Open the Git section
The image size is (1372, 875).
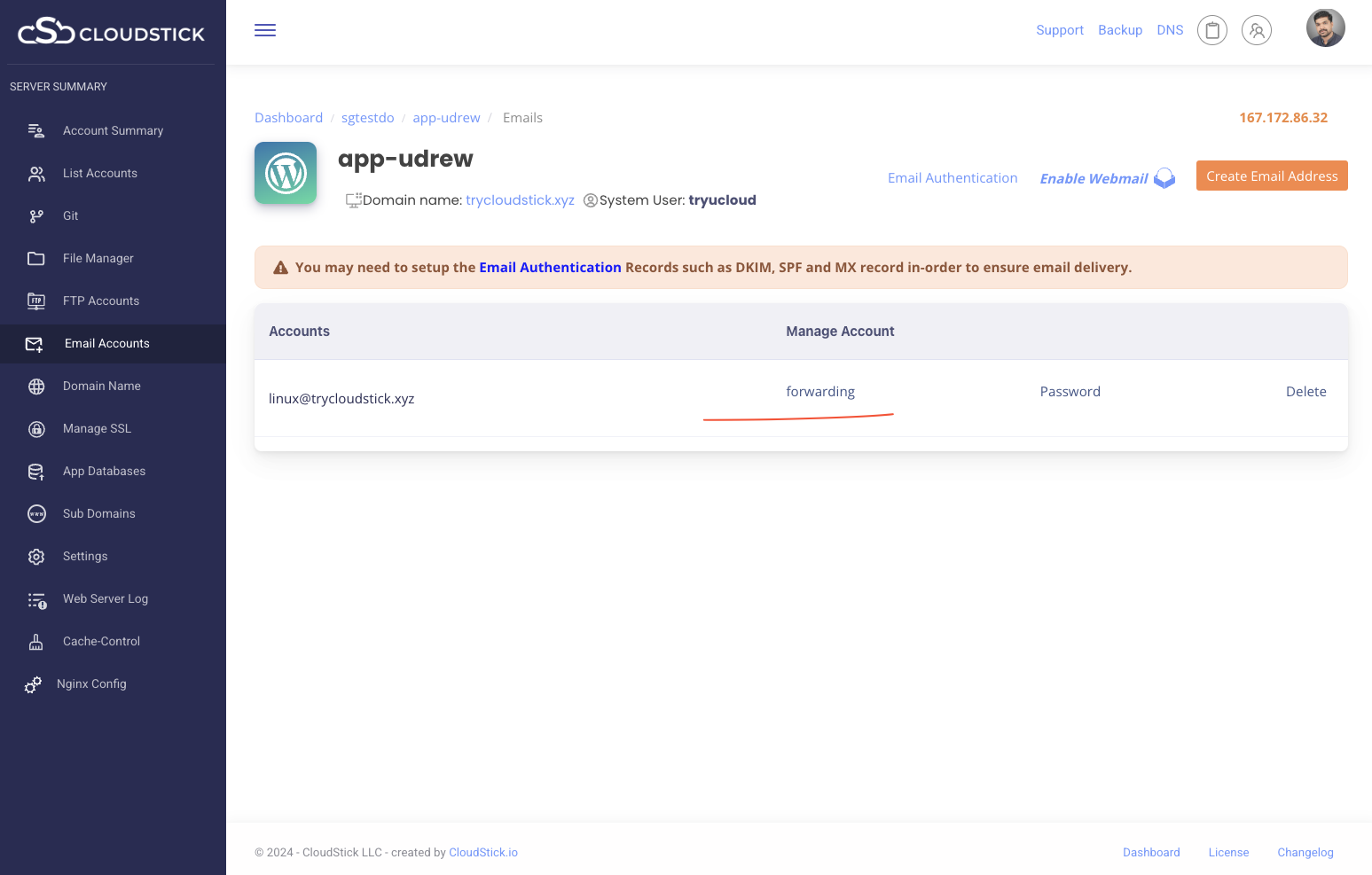(x=70, y=215)
